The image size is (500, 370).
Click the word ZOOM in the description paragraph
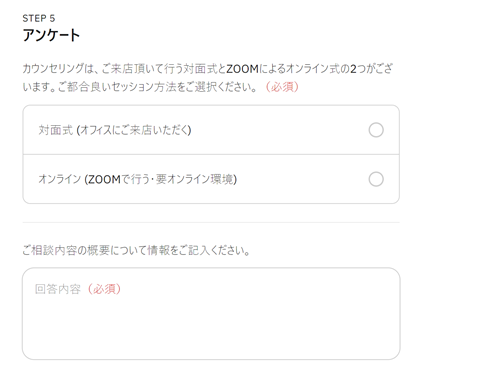pos(242,69)
